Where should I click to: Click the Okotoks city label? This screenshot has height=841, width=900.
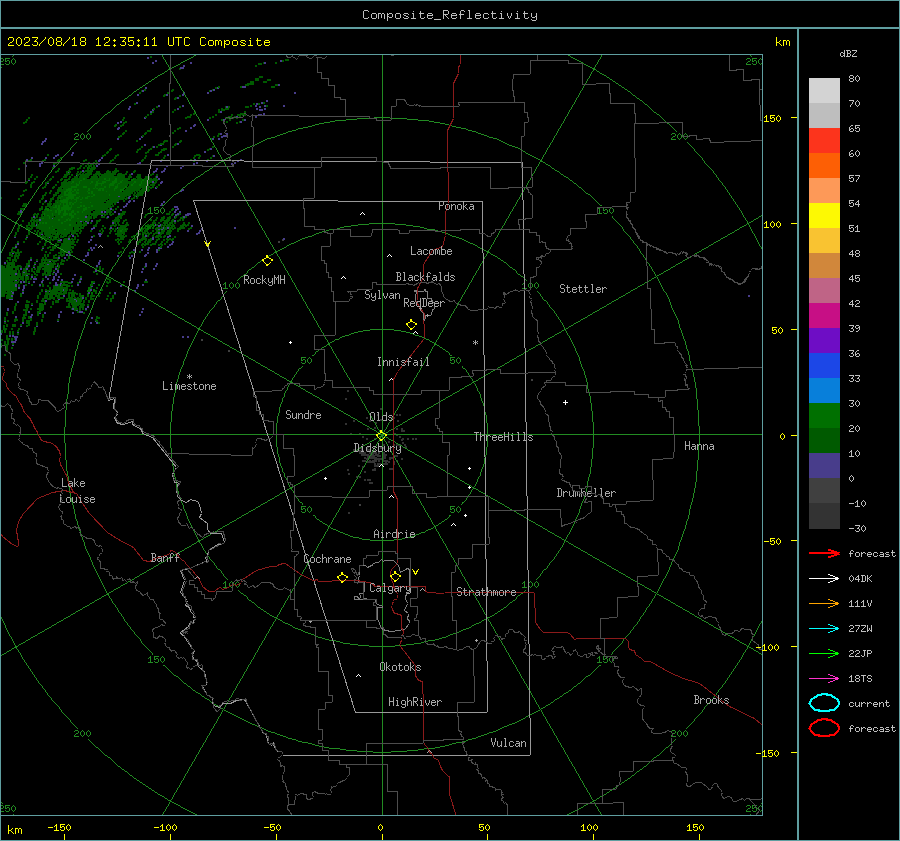click(x=400, y=666)
